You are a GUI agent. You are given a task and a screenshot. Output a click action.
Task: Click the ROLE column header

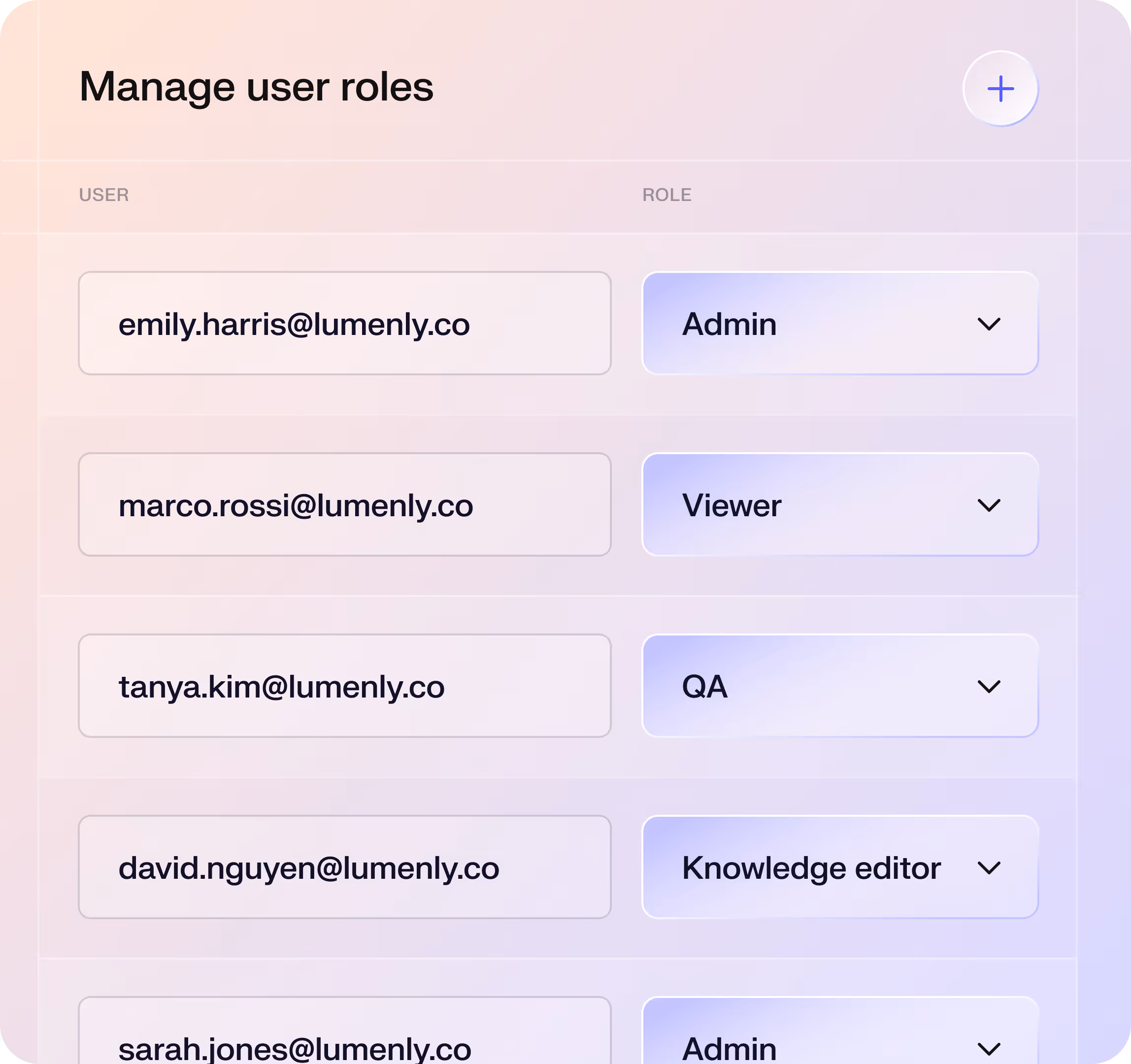pyautogui.click(x=667, y=195)
